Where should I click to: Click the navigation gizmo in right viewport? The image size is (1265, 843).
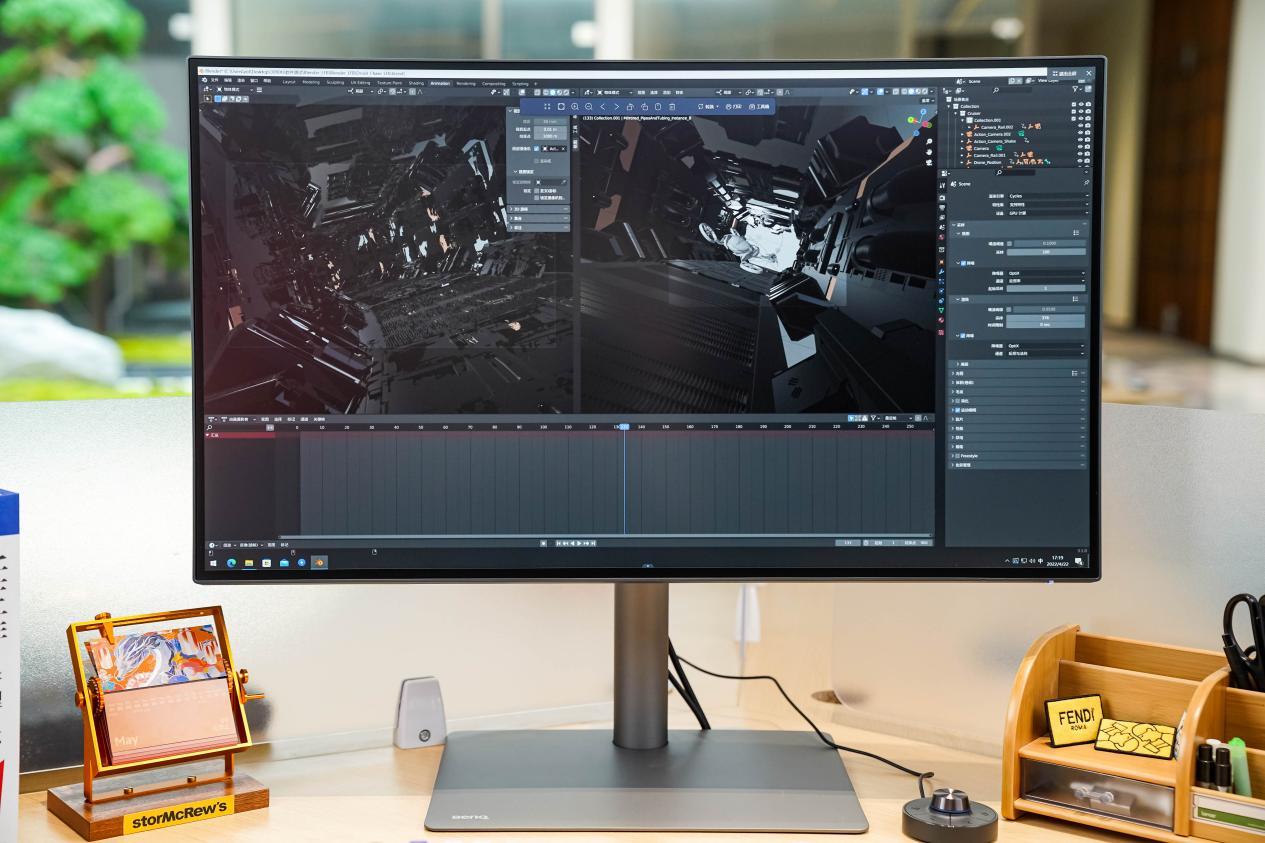(x=919, y=121)
